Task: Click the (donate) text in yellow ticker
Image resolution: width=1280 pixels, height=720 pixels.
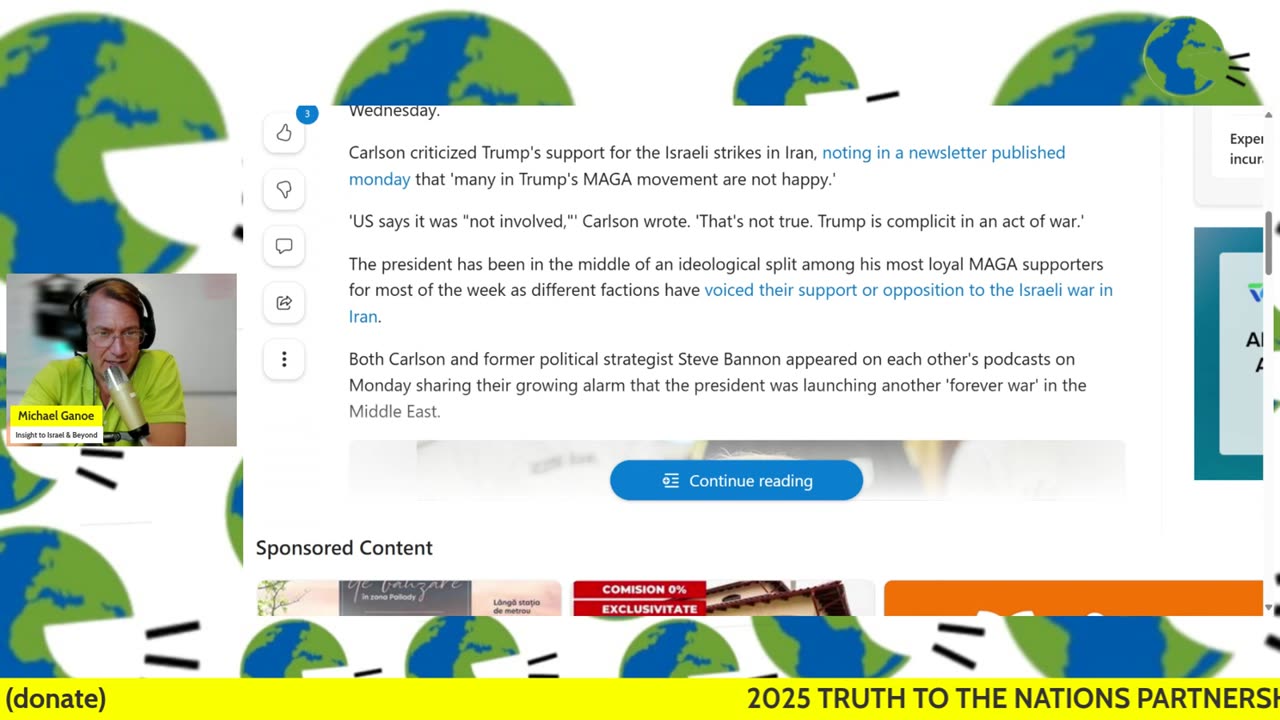Action: (56, 698)
